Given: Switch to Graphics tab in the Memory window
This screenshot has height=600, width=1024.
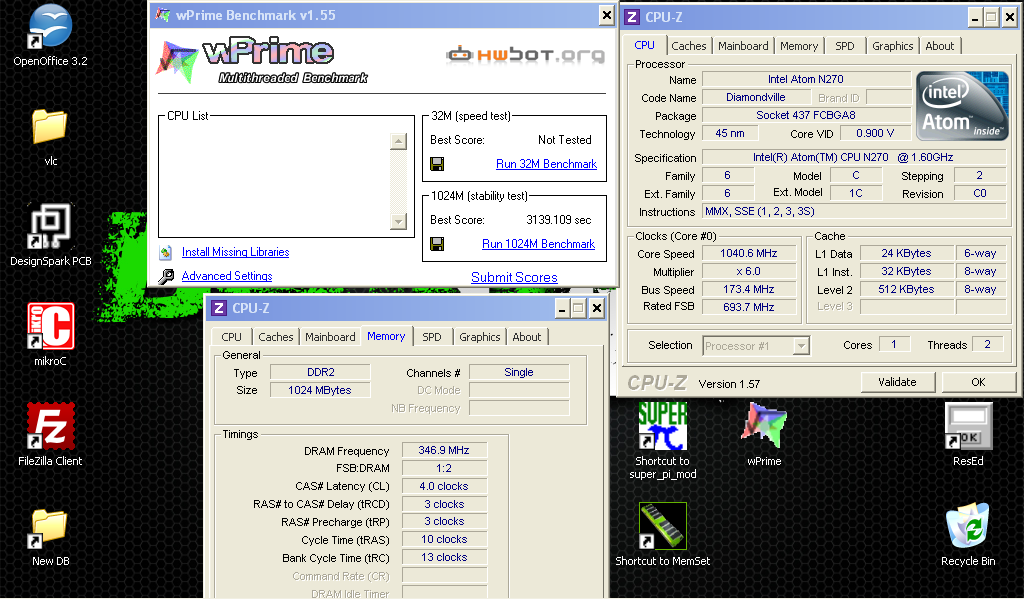Looking at the screenshot, I should coord(479,337).
